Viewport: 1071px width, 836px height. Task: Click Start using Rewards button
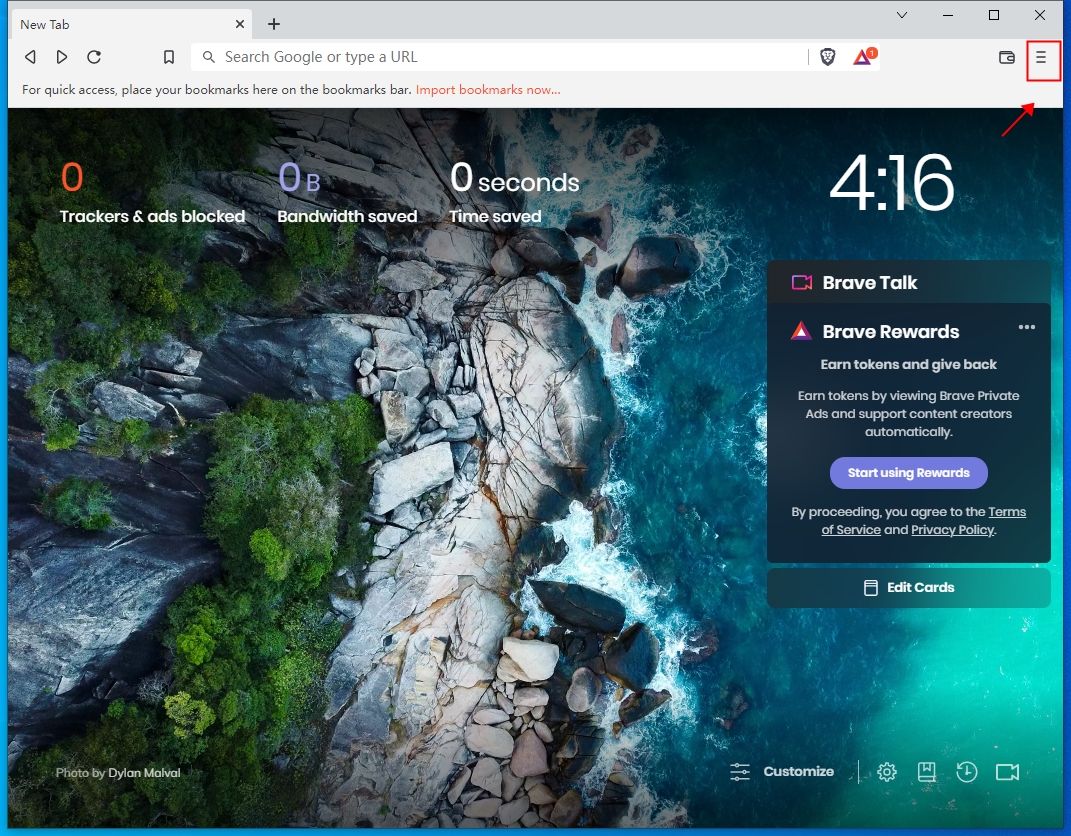[x=908, y=473]
